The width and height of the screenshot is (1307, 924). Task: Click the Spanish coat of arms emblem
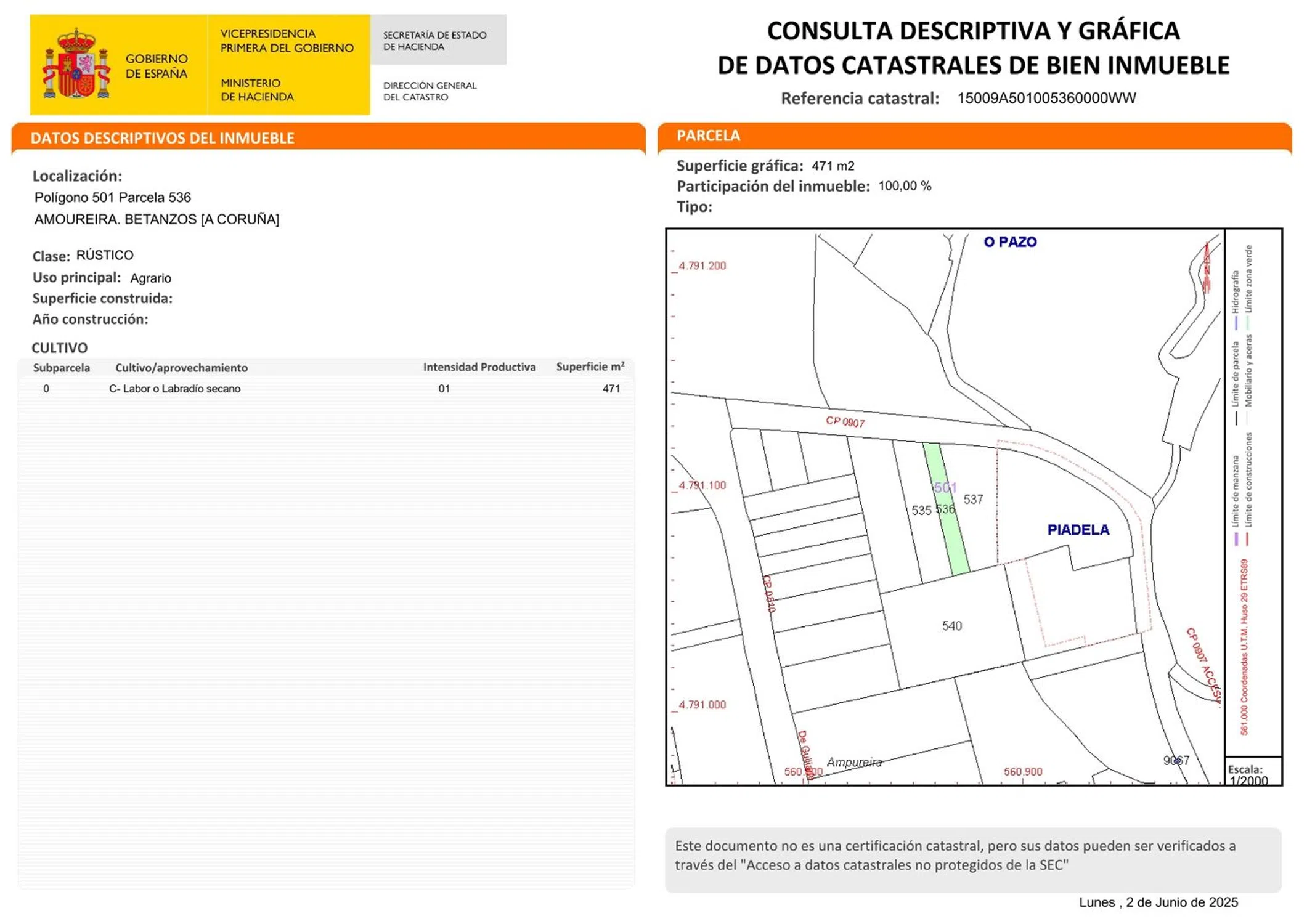tap(76, 65)
